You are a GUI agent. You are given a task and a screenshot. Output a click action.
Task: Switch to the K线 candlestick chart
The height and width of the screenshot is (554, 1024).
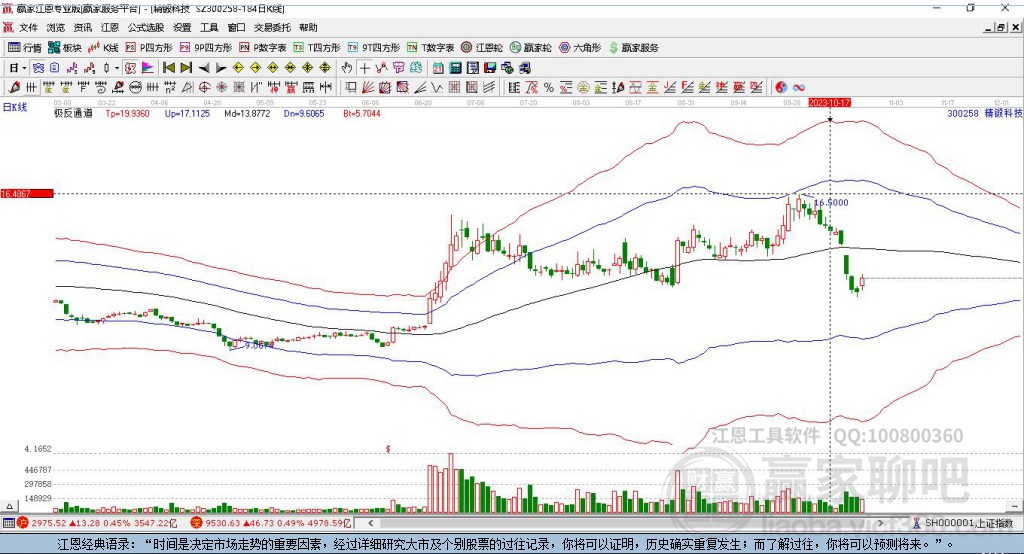tap(103, 48)
